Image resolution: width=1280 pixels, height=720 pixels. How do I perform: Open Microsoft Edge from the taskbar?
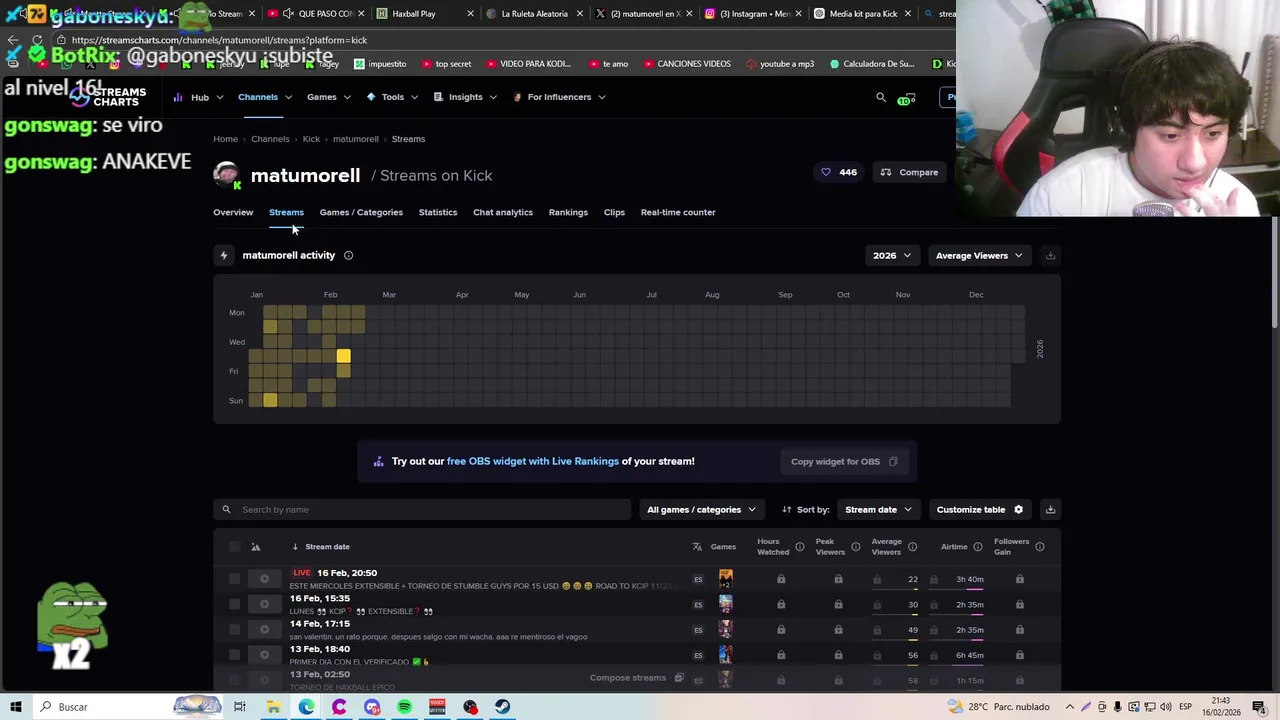point(306,707)
